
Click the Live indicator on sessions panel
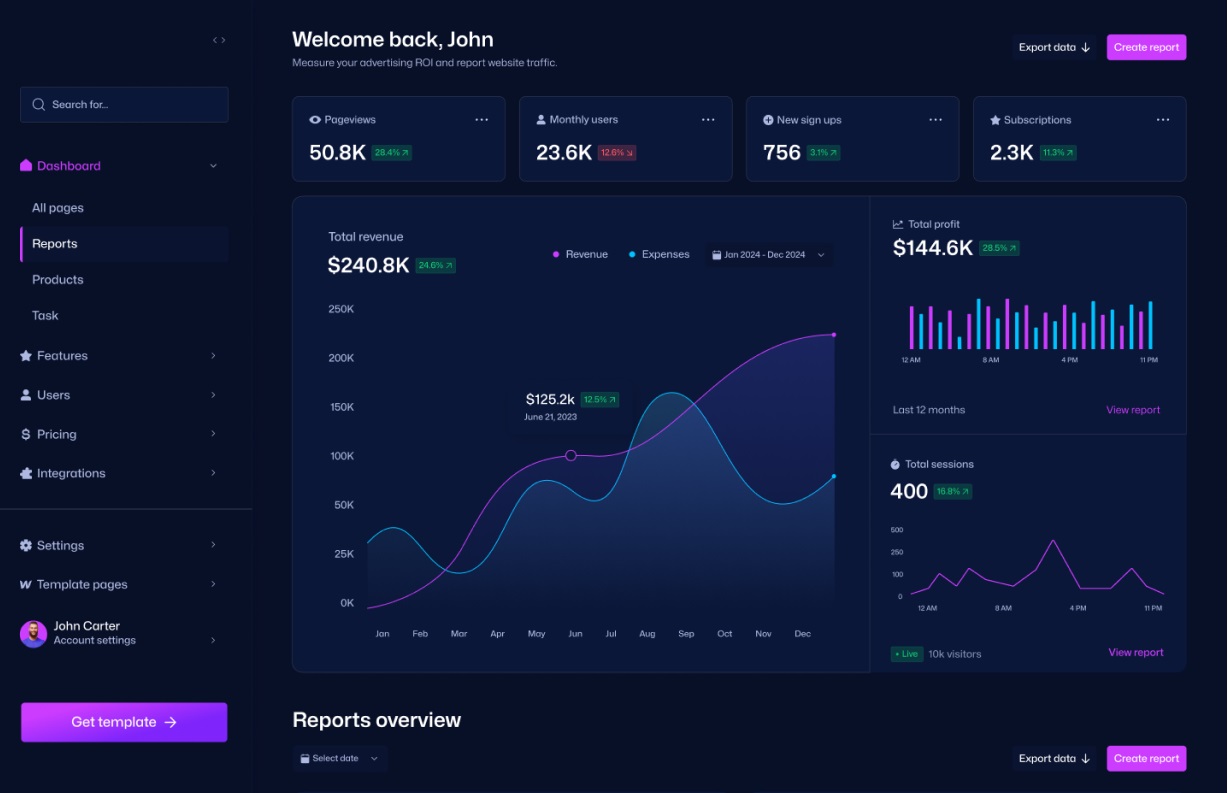tap(907, 652)
